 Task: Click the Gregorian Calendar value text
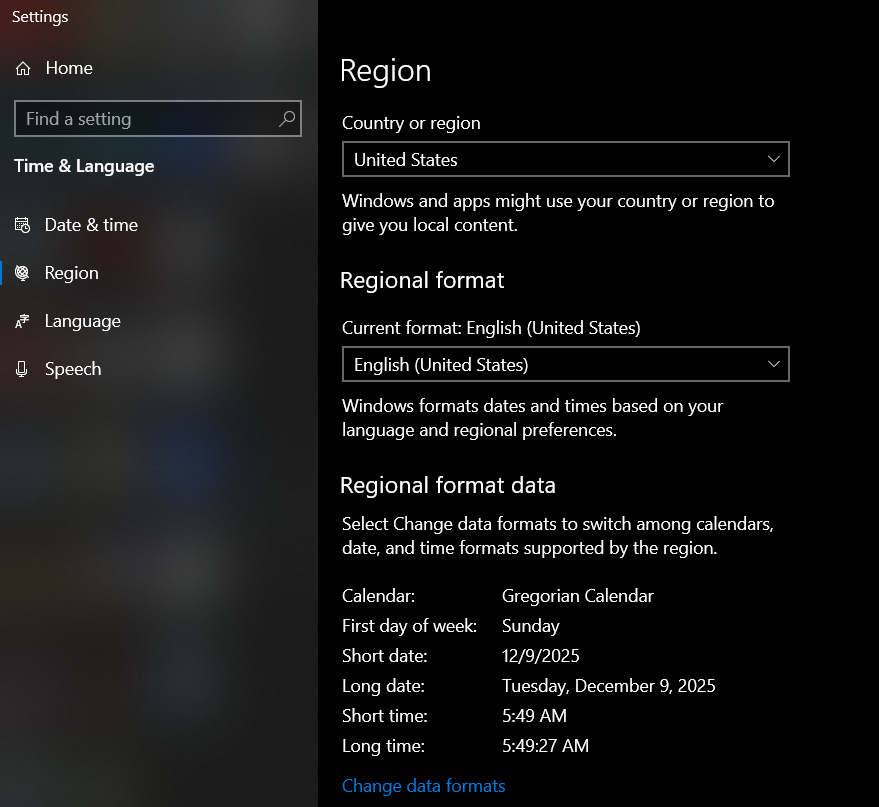click(577, 596)
